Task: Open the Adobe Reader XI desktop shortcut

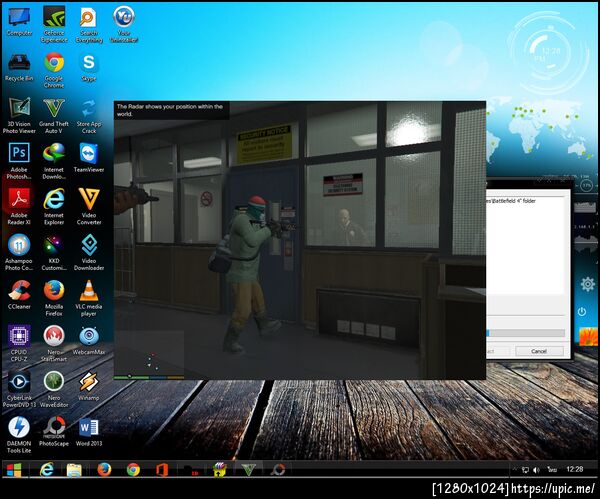Action: [x=19, y=206]
